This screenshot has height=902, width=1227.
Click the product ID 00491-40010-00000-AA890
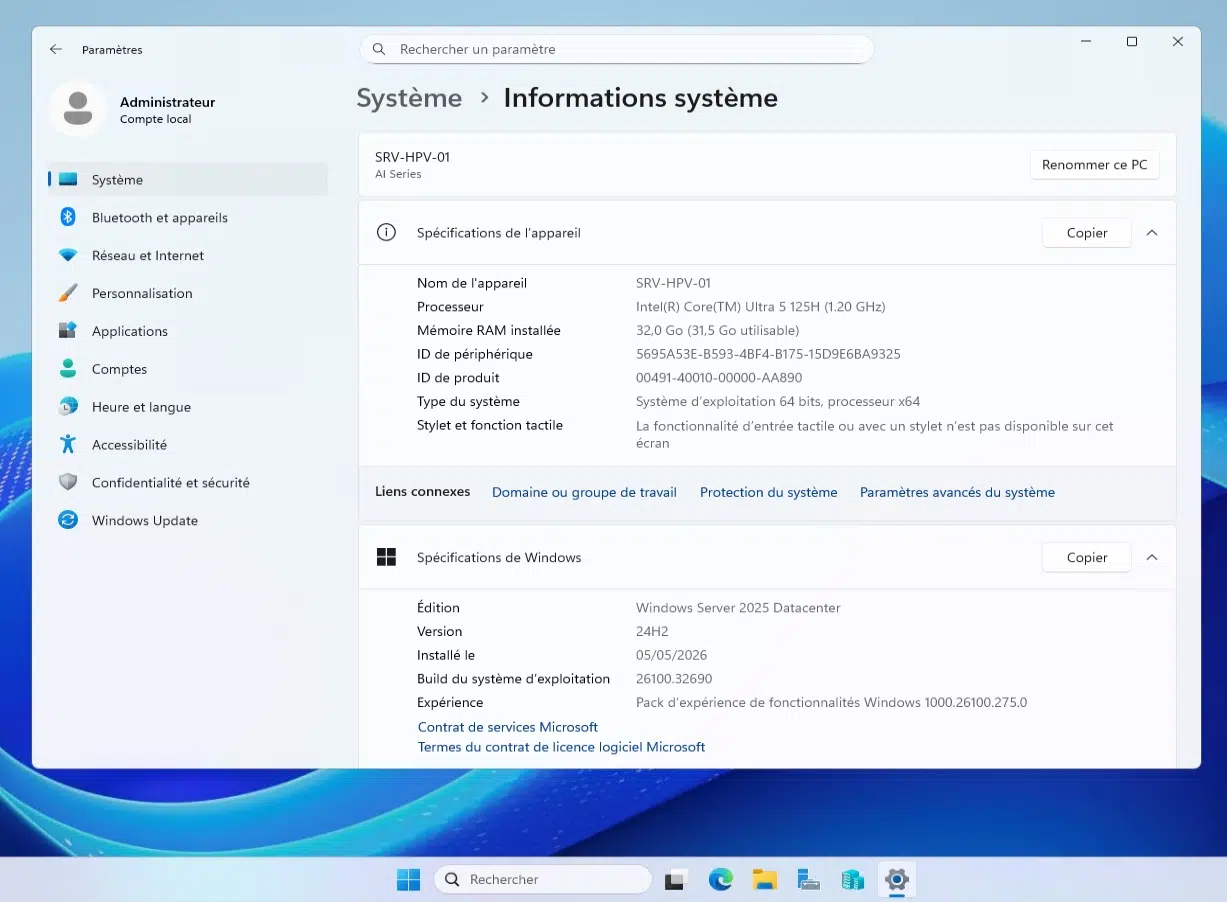point(719,378)
